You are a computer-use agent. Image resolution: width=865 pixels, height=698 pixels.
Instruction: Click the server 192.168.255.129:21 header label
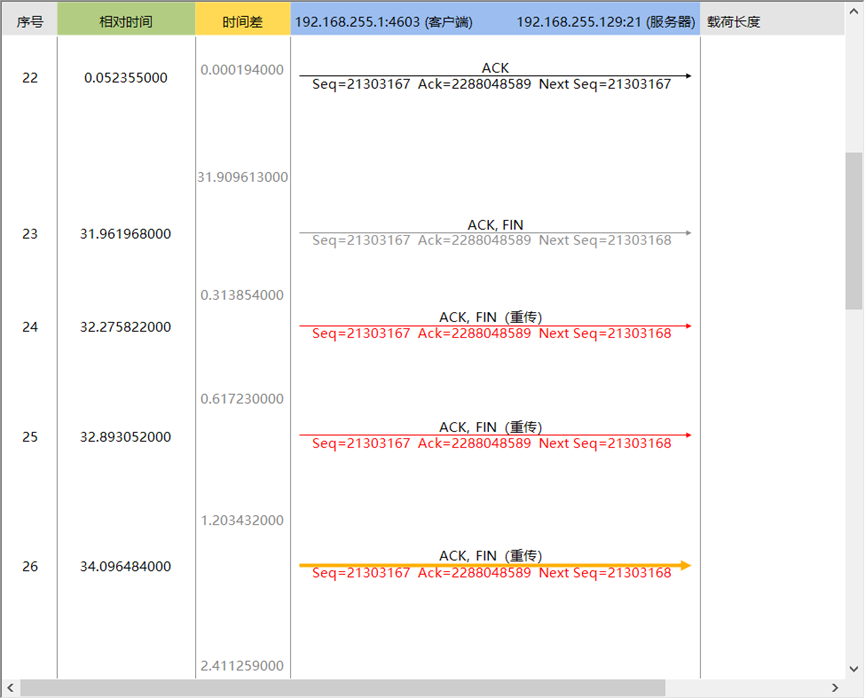click(606, 22)
